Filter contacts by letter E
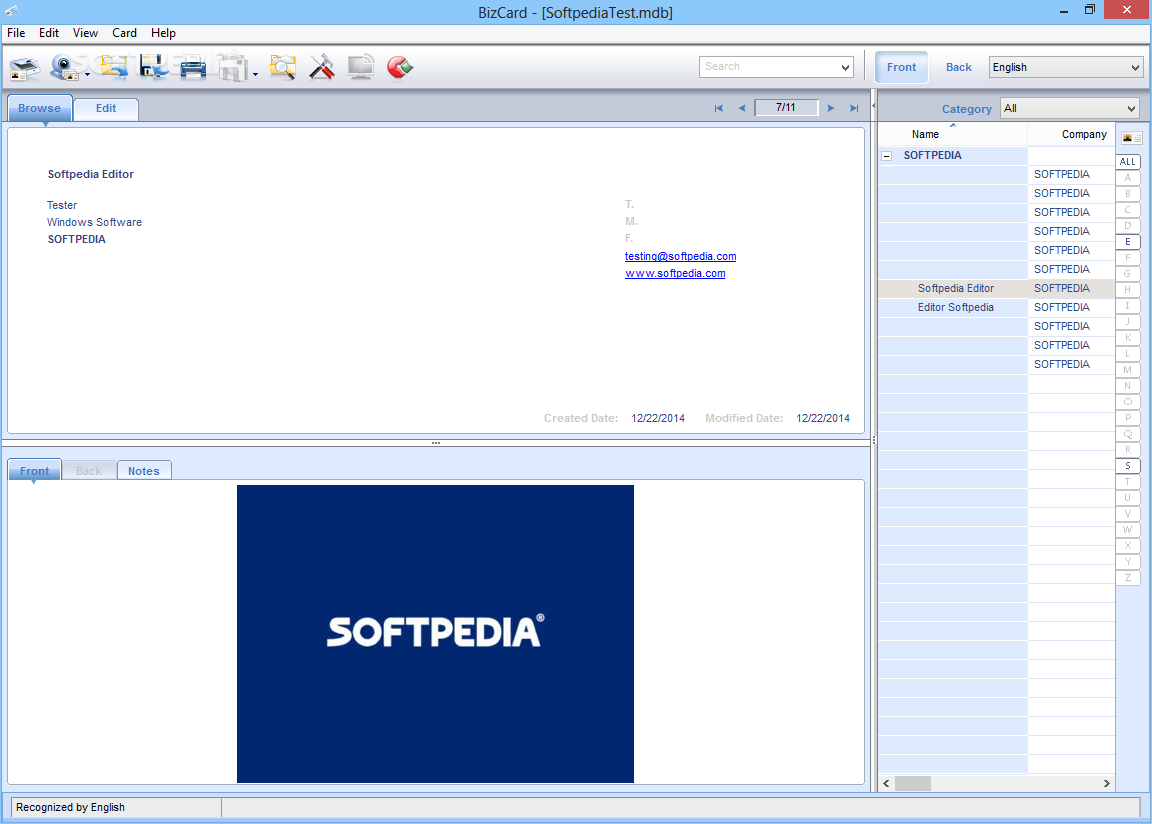Screen dimensions: 1152x824 click(x=1128, y=242)
